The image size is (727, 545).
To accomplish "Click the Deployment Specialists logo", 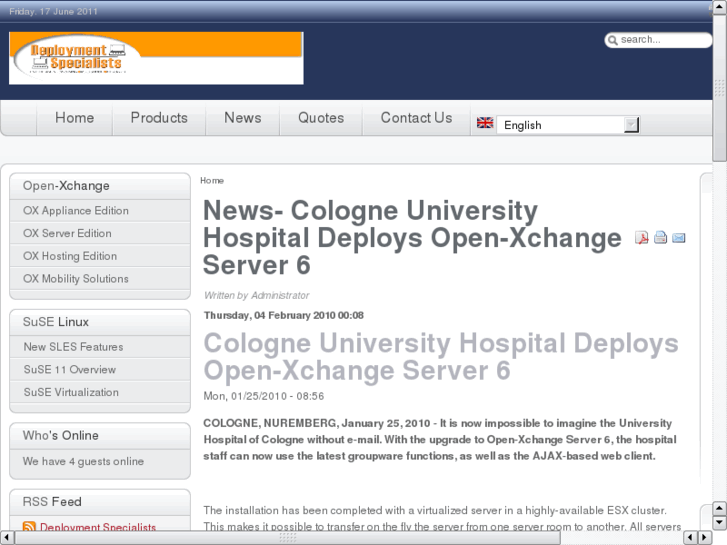I will pyautogui.click(x=156, y=58).
